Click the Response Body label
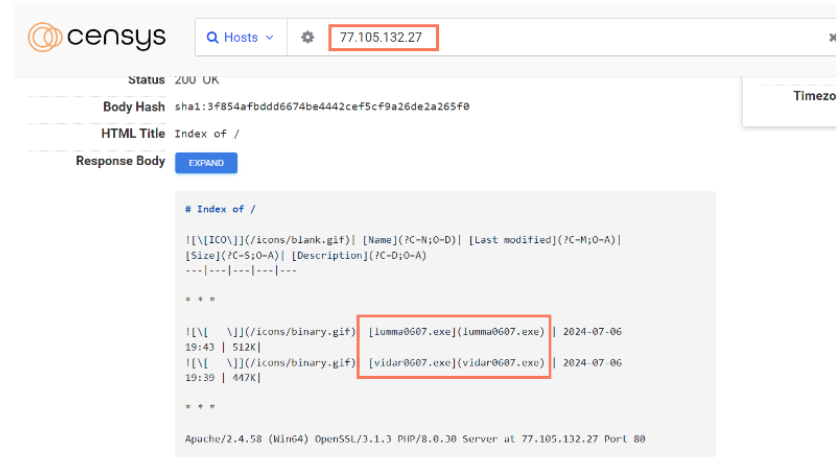 120,161
